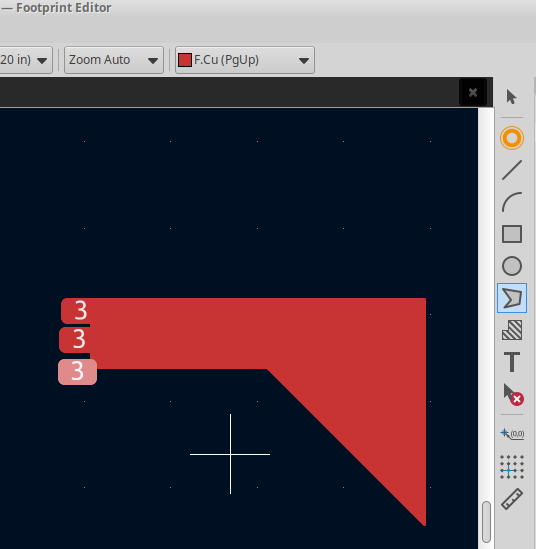Select the Rule Area hatched tool
Screen dimensions: 536x549
coord(512,330)
